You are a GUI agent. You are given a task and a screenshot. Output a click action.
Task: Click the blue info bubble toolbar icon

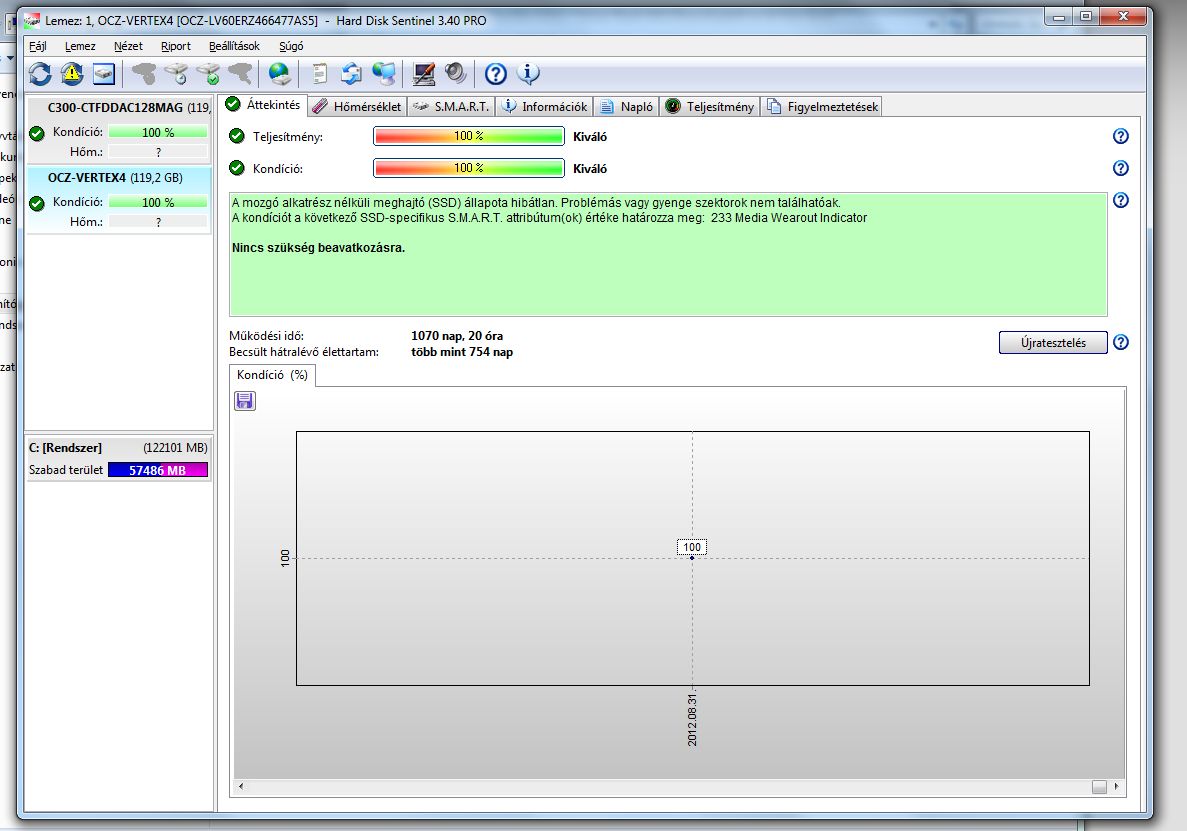pos(528,73)
